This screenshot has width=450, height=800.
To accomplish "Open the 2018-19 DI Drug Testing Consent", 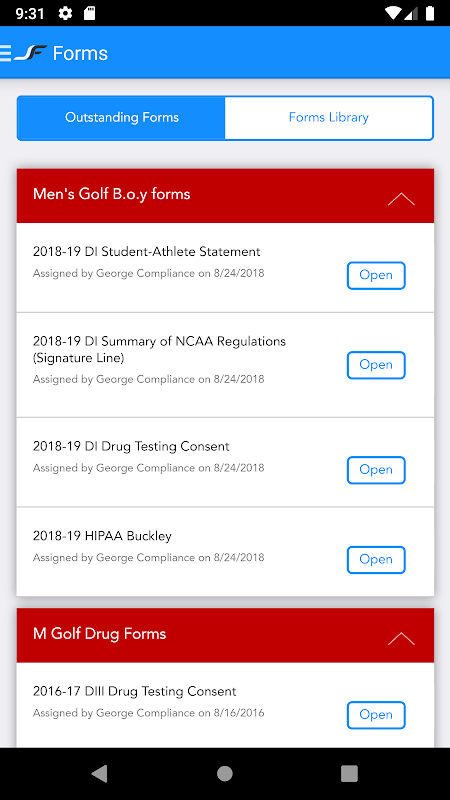I will (376, 470).
